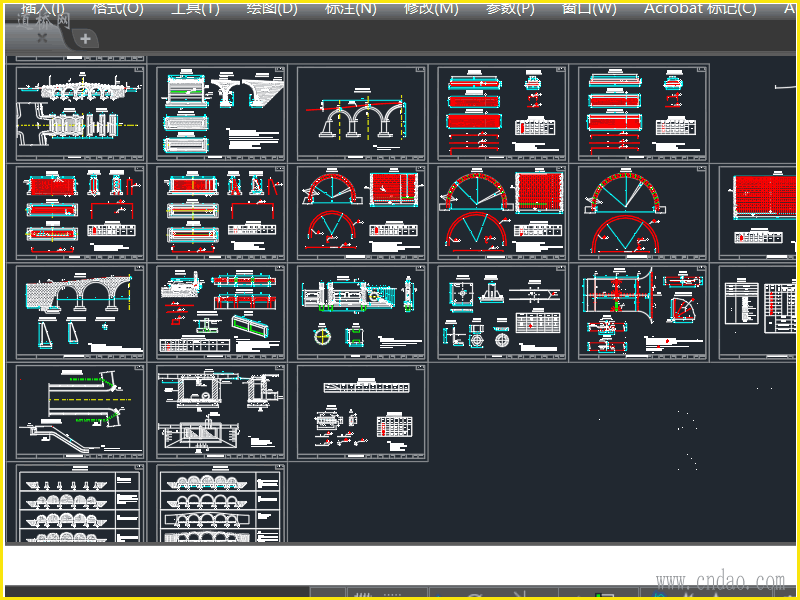Open the 参数(P) menu
This screenshot has height=600, width=800.
510,9
